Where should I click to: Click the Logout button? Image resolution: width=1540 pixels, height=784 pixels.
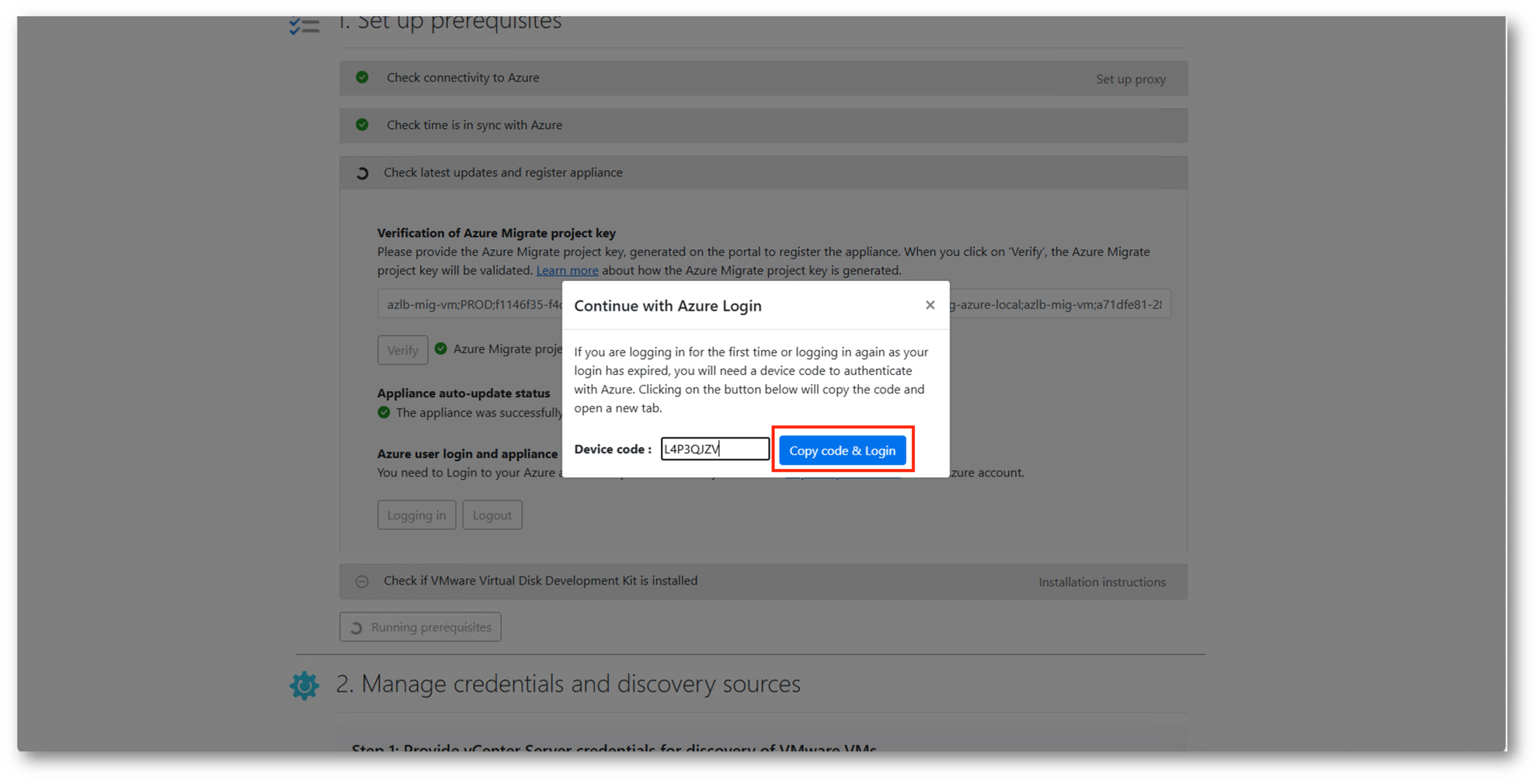click(492, 515)
